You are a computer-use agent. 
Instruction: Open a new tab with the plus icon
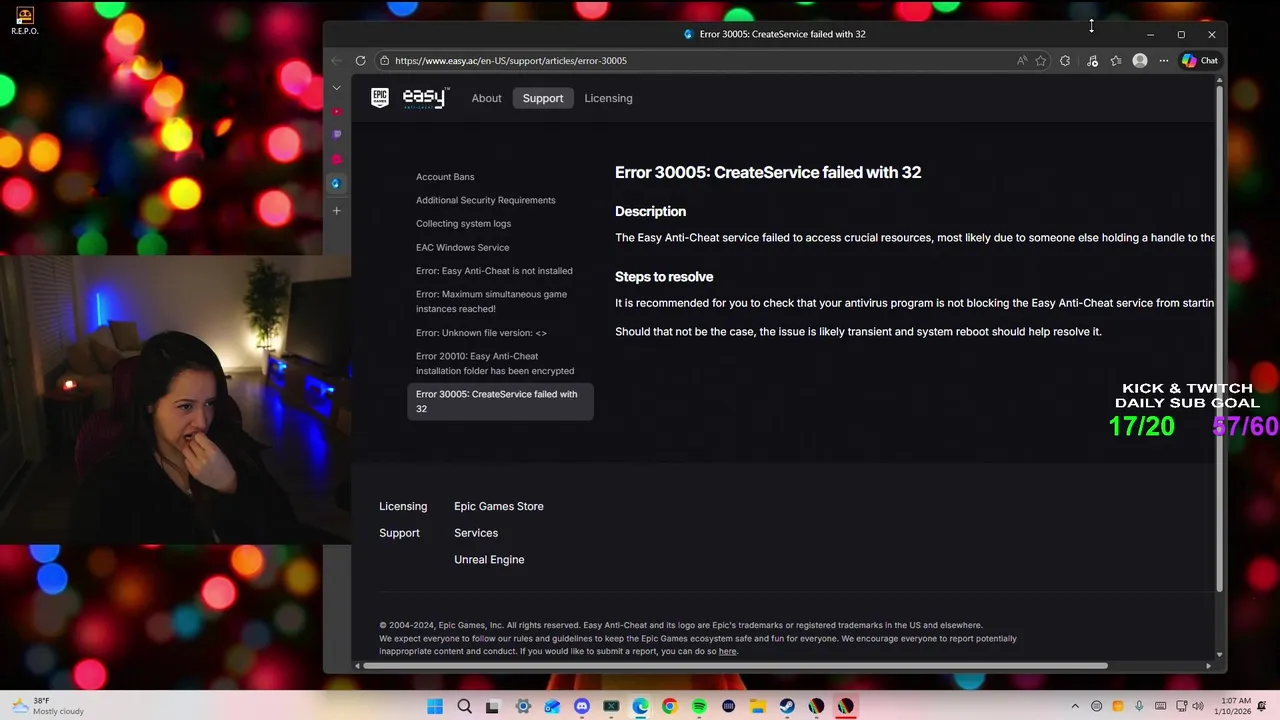[x=336, y=211]
